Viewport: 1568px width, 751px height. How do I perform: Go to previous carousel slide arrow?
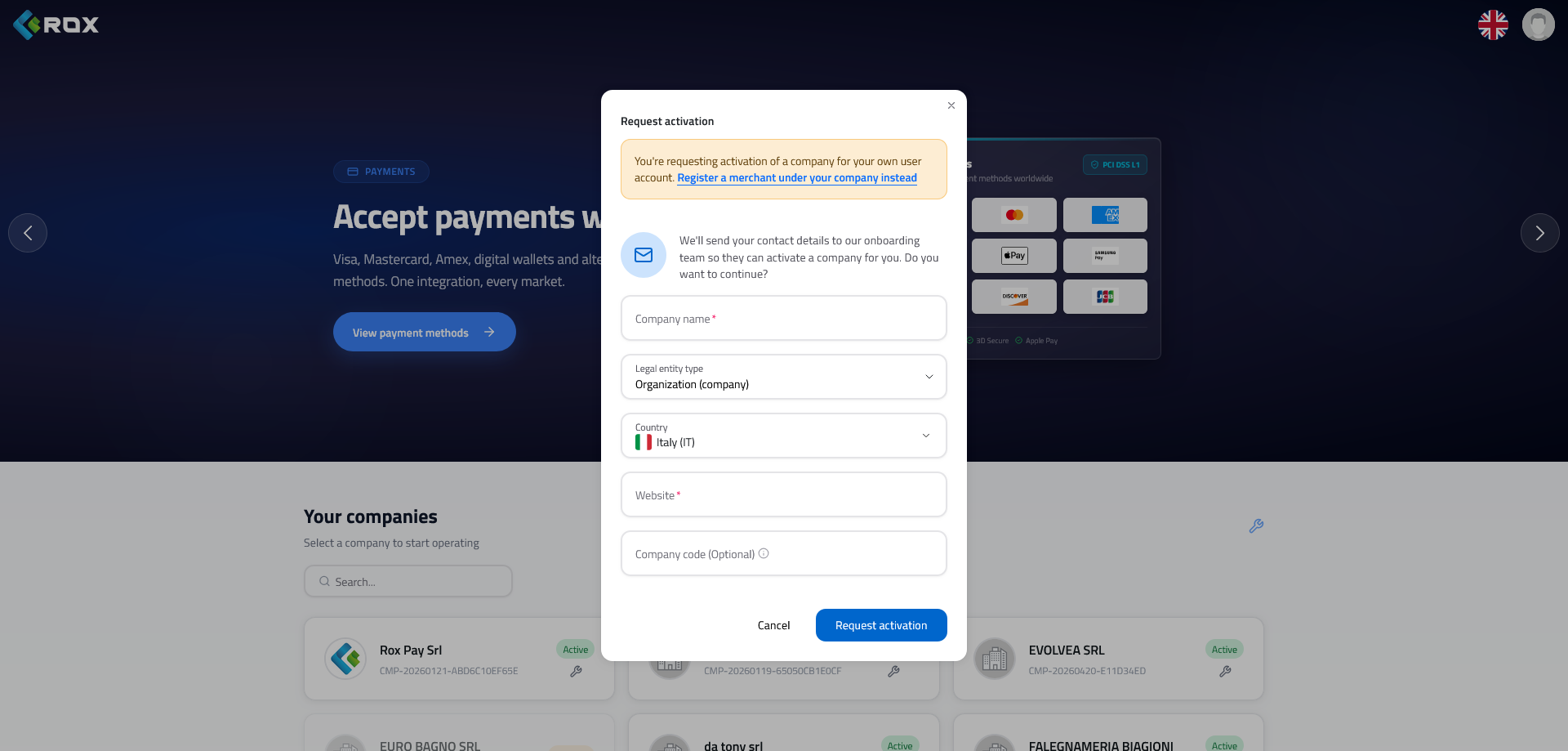(x=28, y=233)
